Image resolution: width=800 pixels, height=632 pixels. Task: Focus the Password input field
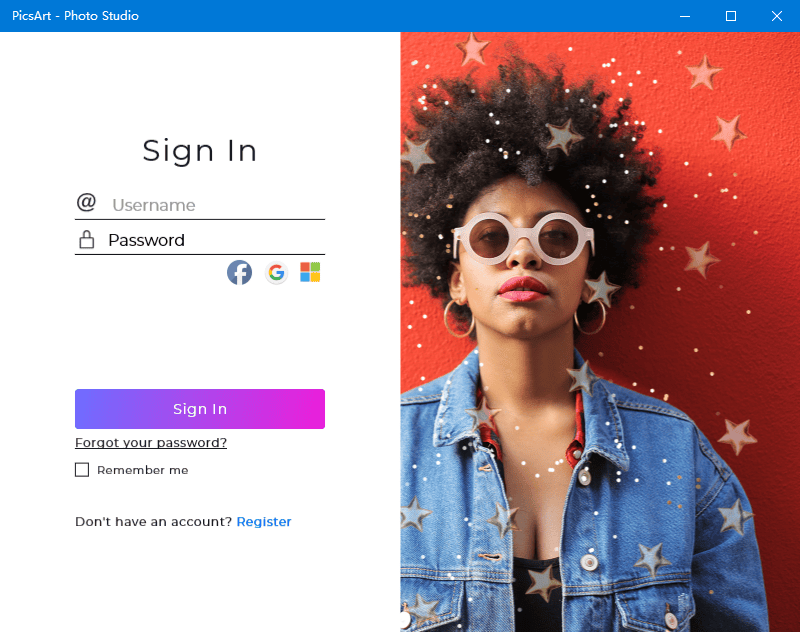click(x=216, y=240)
